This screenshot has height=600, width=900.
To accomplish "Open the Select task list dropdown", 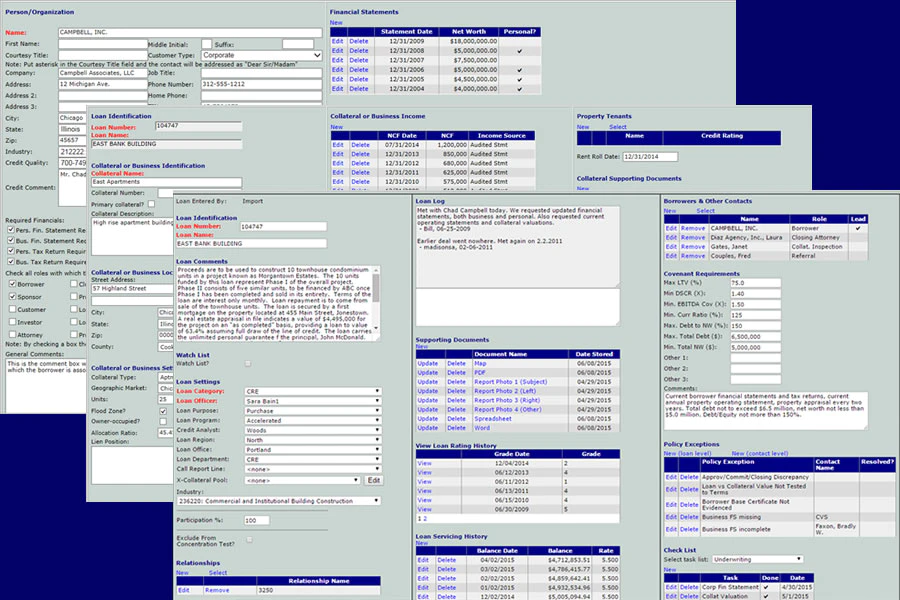I will (758, 559).
